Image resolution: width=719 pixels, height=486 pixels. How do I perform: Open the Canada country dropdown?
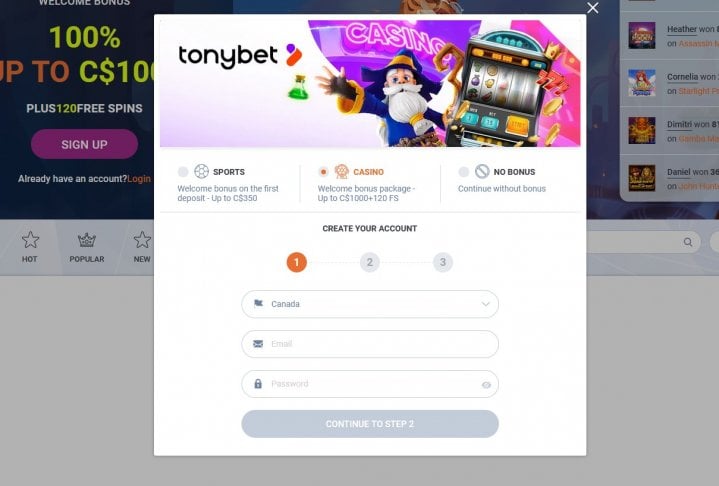point(370,304)
